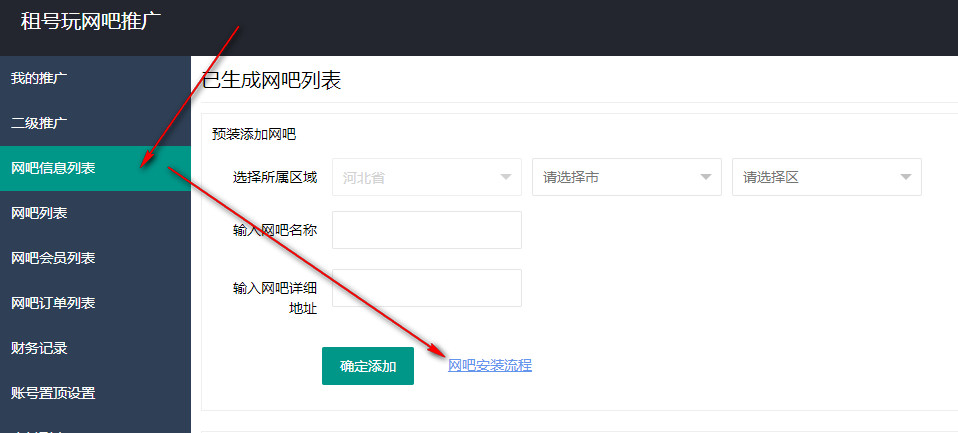Click the 选择所属区域 field label

coord(275,178)
